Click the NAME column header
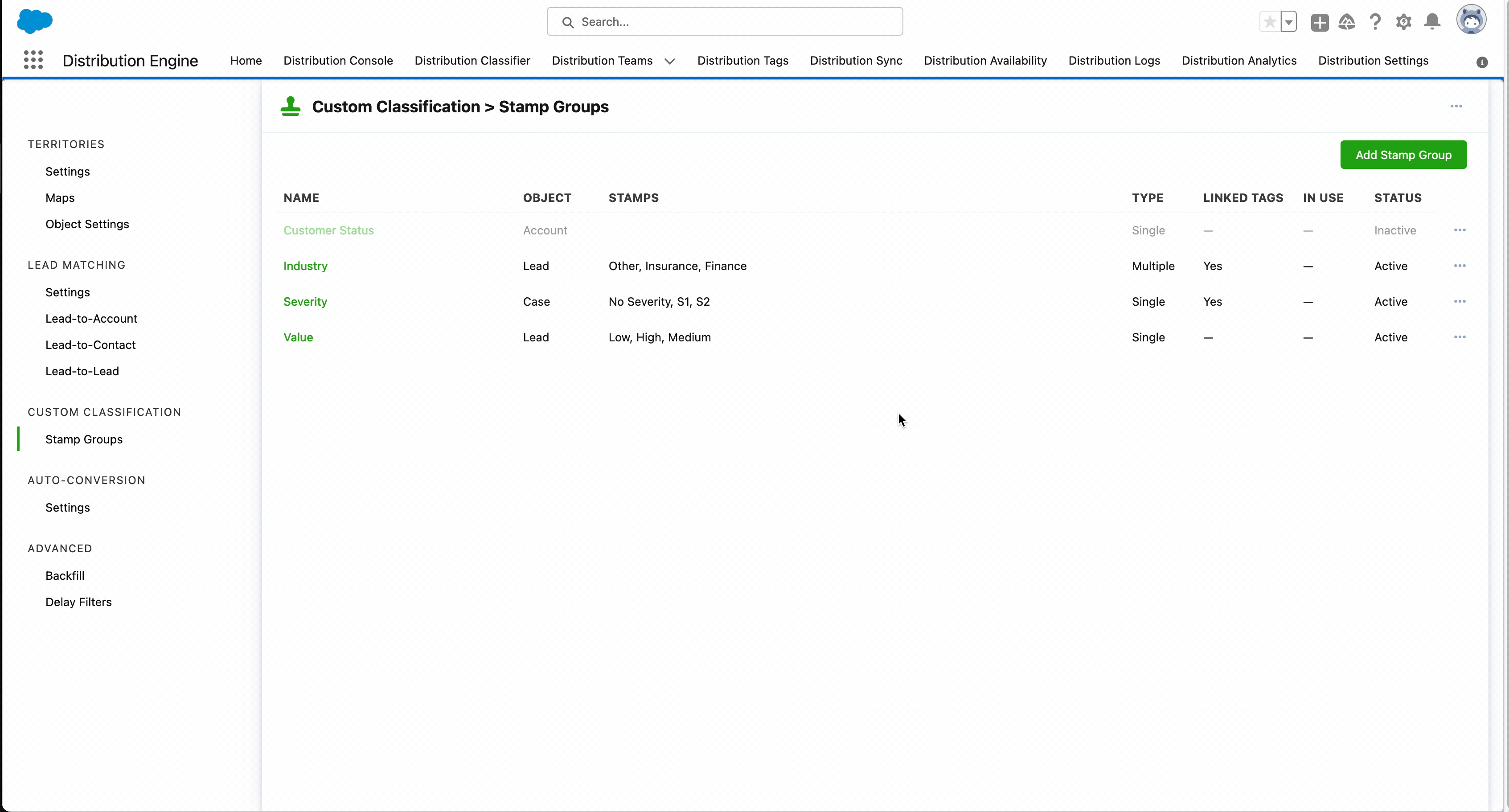This screenshot has height=812, width=1509. pos(301,198)
